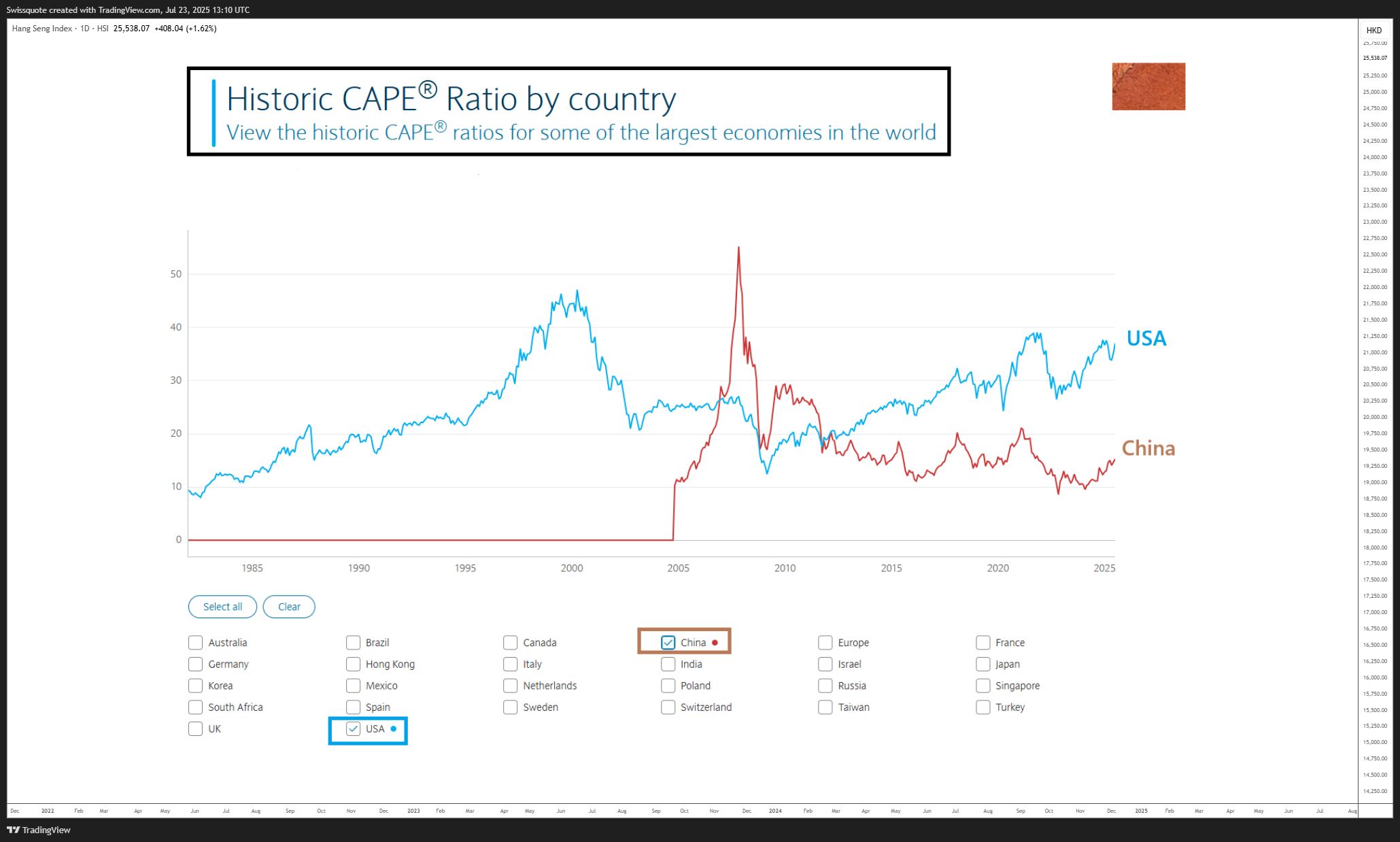Check the Russia checkbox
The height and width of the screenshot is (842, 1400).
[825, 686]
